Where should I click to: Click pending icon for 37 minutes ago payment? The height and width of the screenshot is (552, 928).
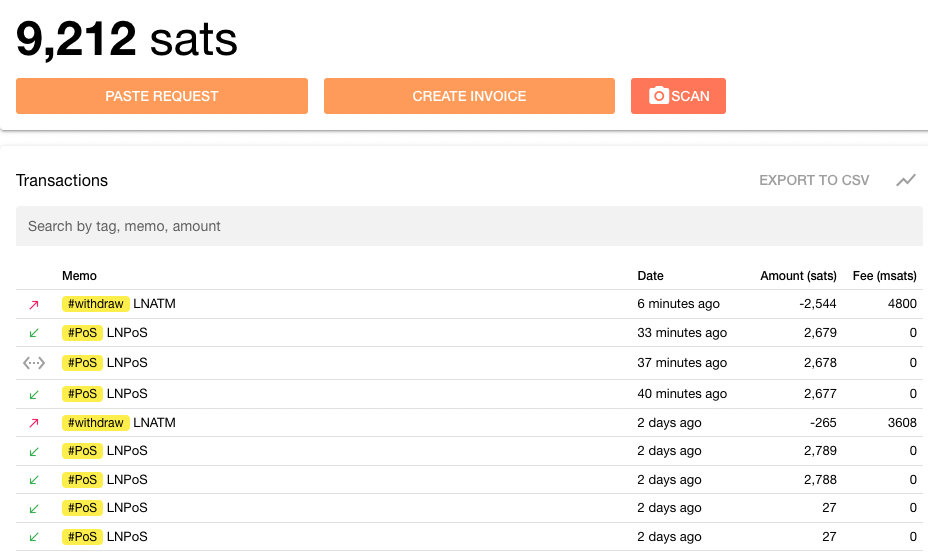pos(34,363)
